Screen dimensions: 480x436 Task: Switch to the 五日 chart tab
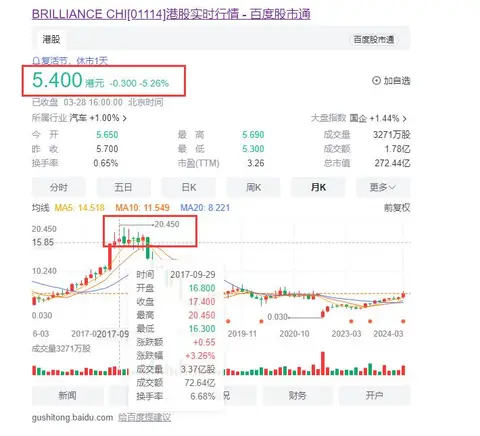pyautogui.click(x=123, y=188)
